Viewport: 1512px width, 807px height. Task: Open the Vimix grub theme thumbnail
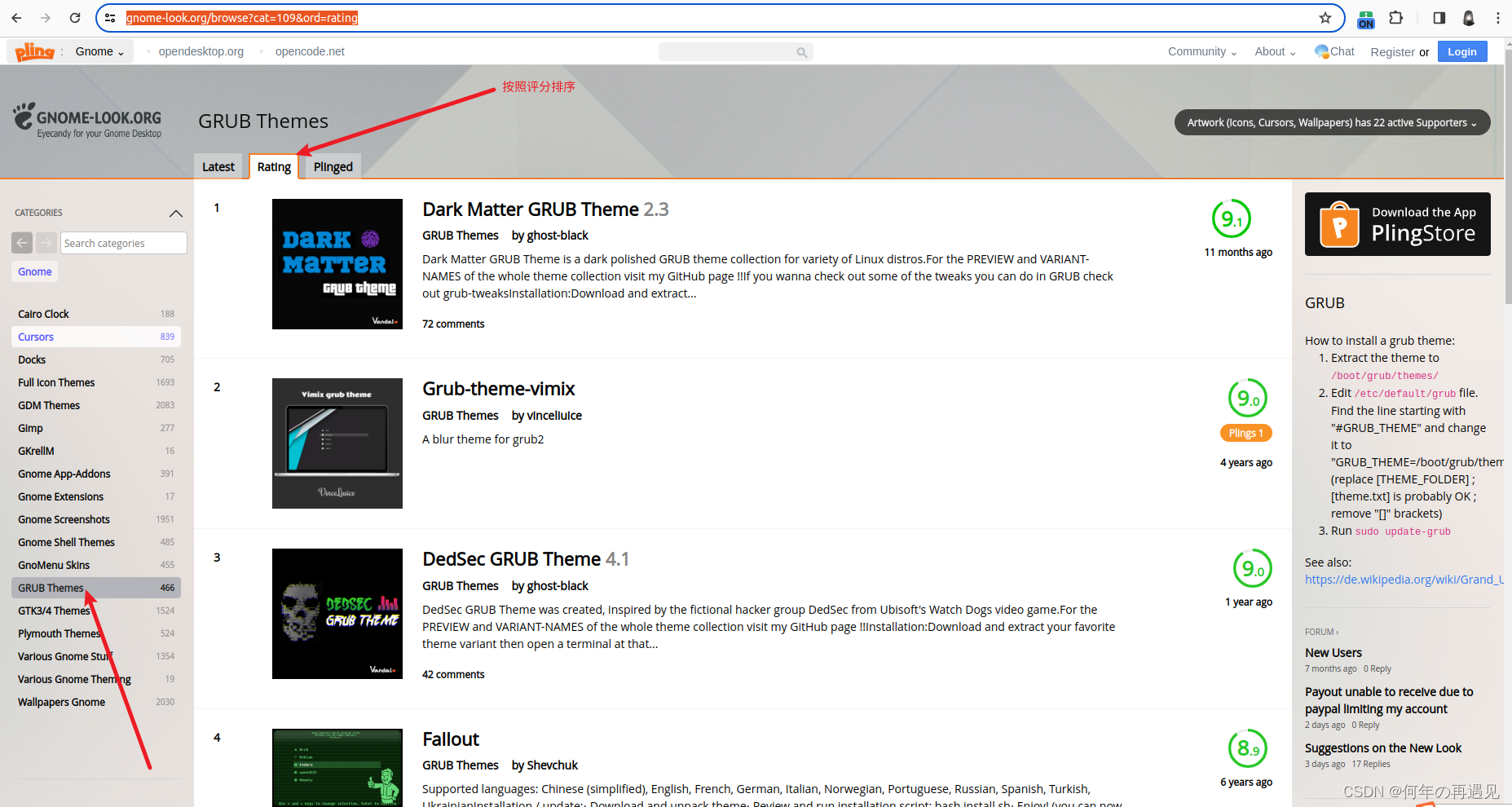[337, 443]
